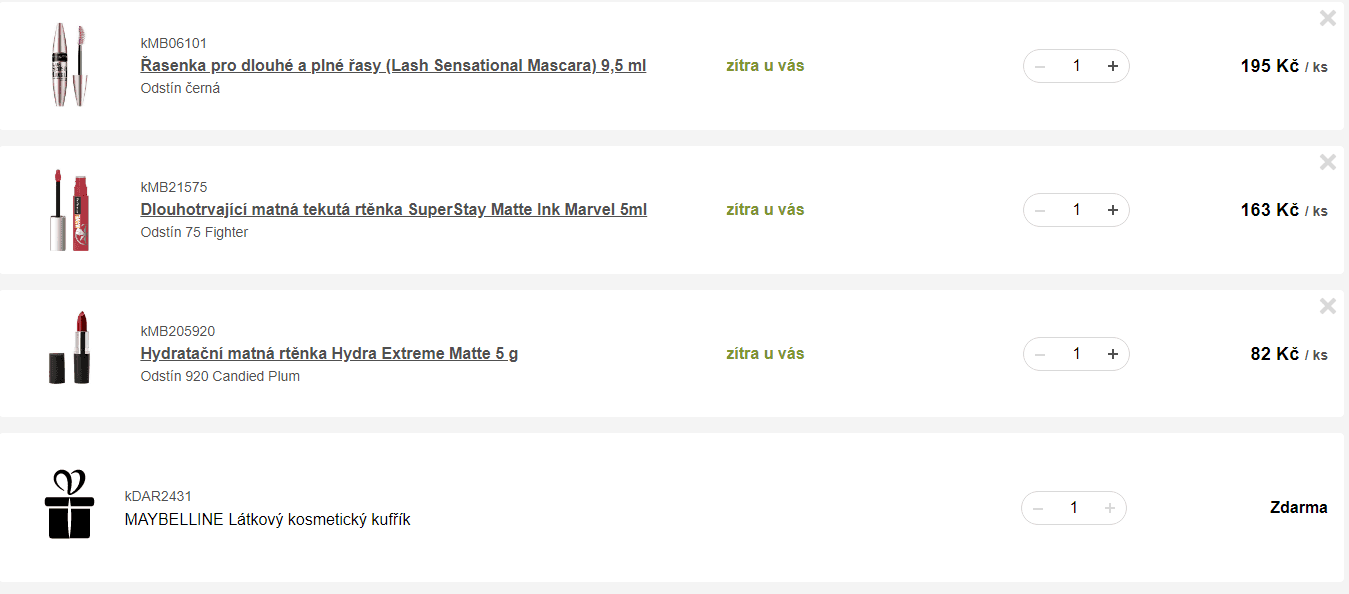1349x594 pixels.
Task: Click the Hydra Extreme lipstick quantity field
Action: [1076, 354]
